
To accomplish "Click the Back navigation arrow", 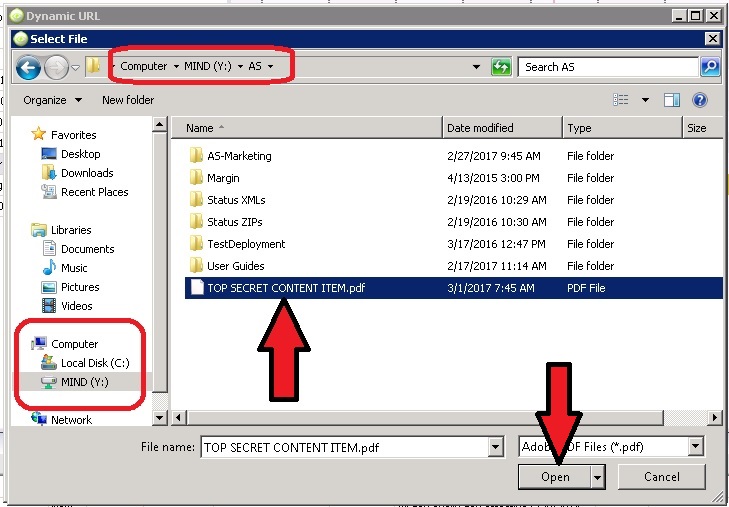I will tap(28, 68).
